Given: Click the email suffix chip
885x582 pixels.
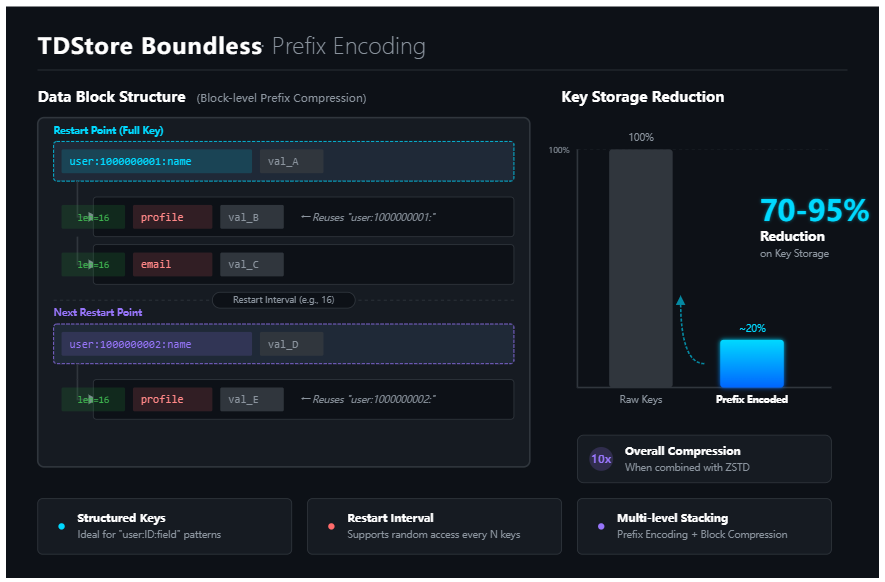Looking at the screenshot, I should point(172,265).
